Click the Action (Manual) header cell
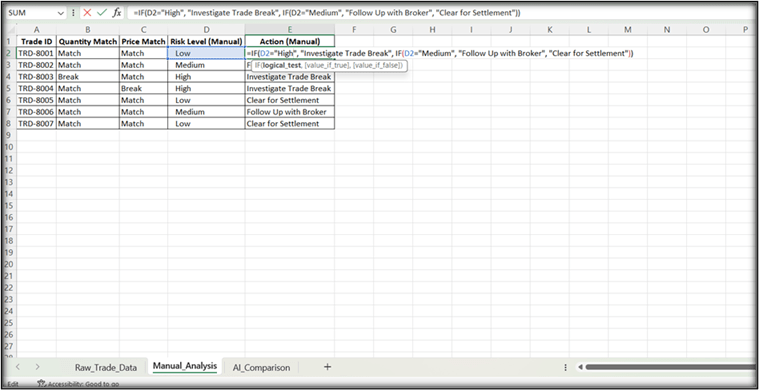 click(x=289, y=42)
